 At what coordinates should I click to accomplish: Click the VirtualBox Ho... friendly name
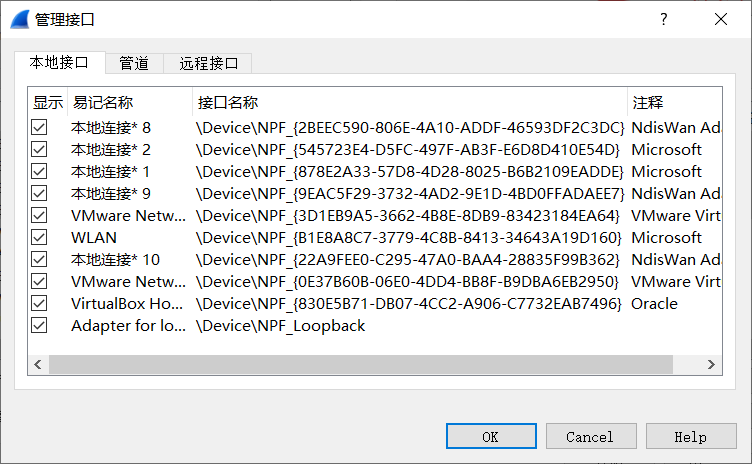click(127, 304)
